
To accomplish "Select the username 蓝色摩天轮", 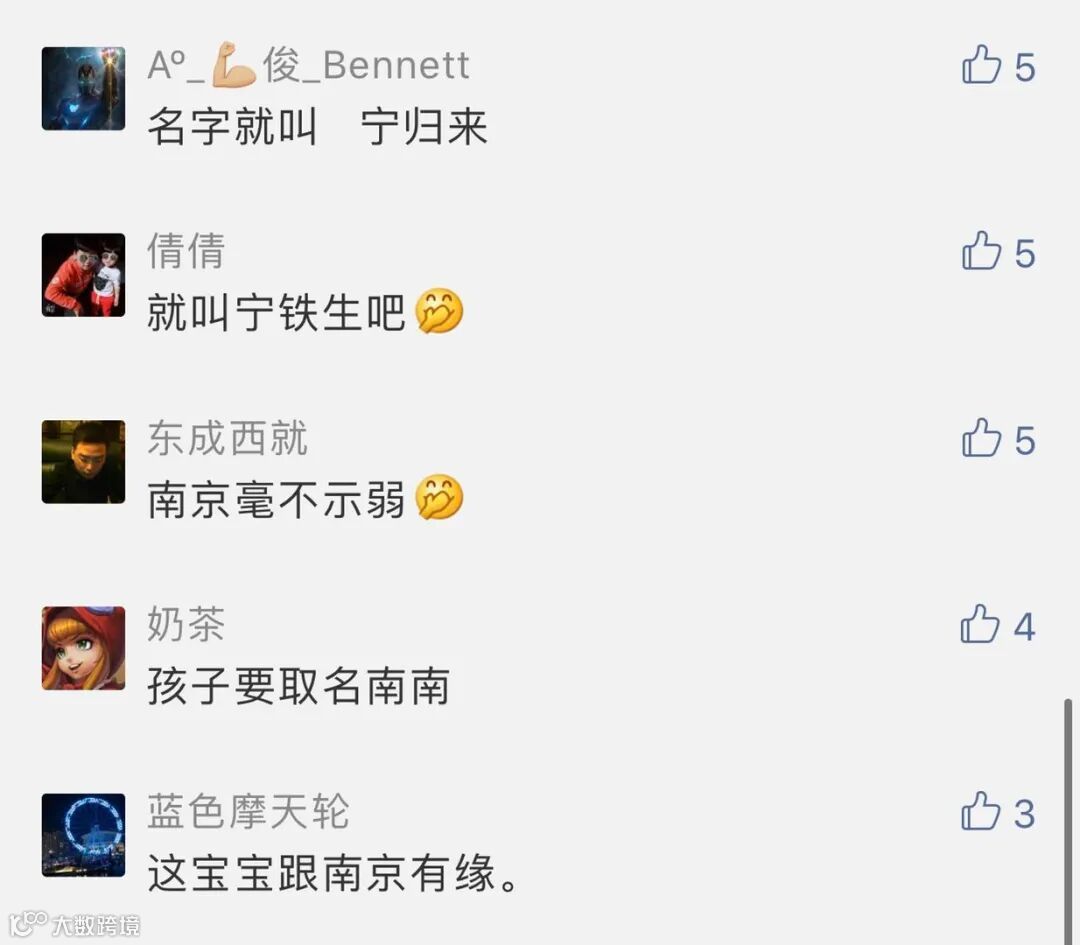I will 248,811.
